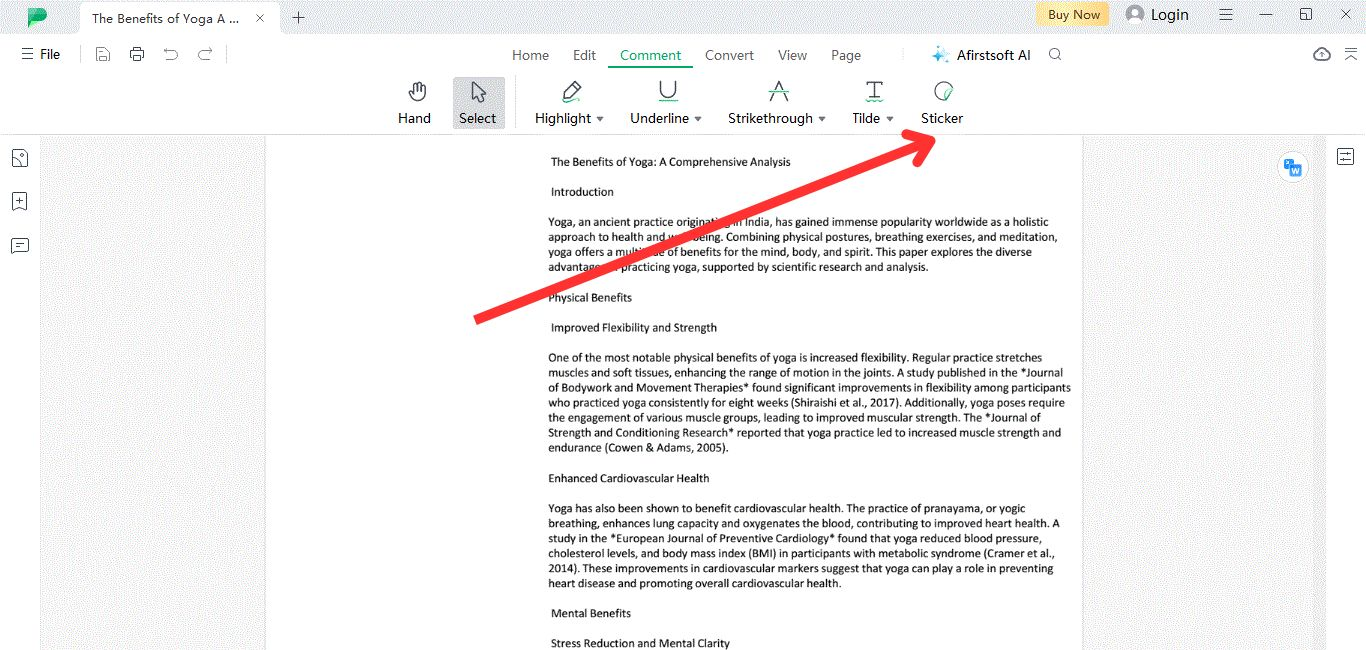Open the File menu
1366x650 pixels.
tap(41, 54)
